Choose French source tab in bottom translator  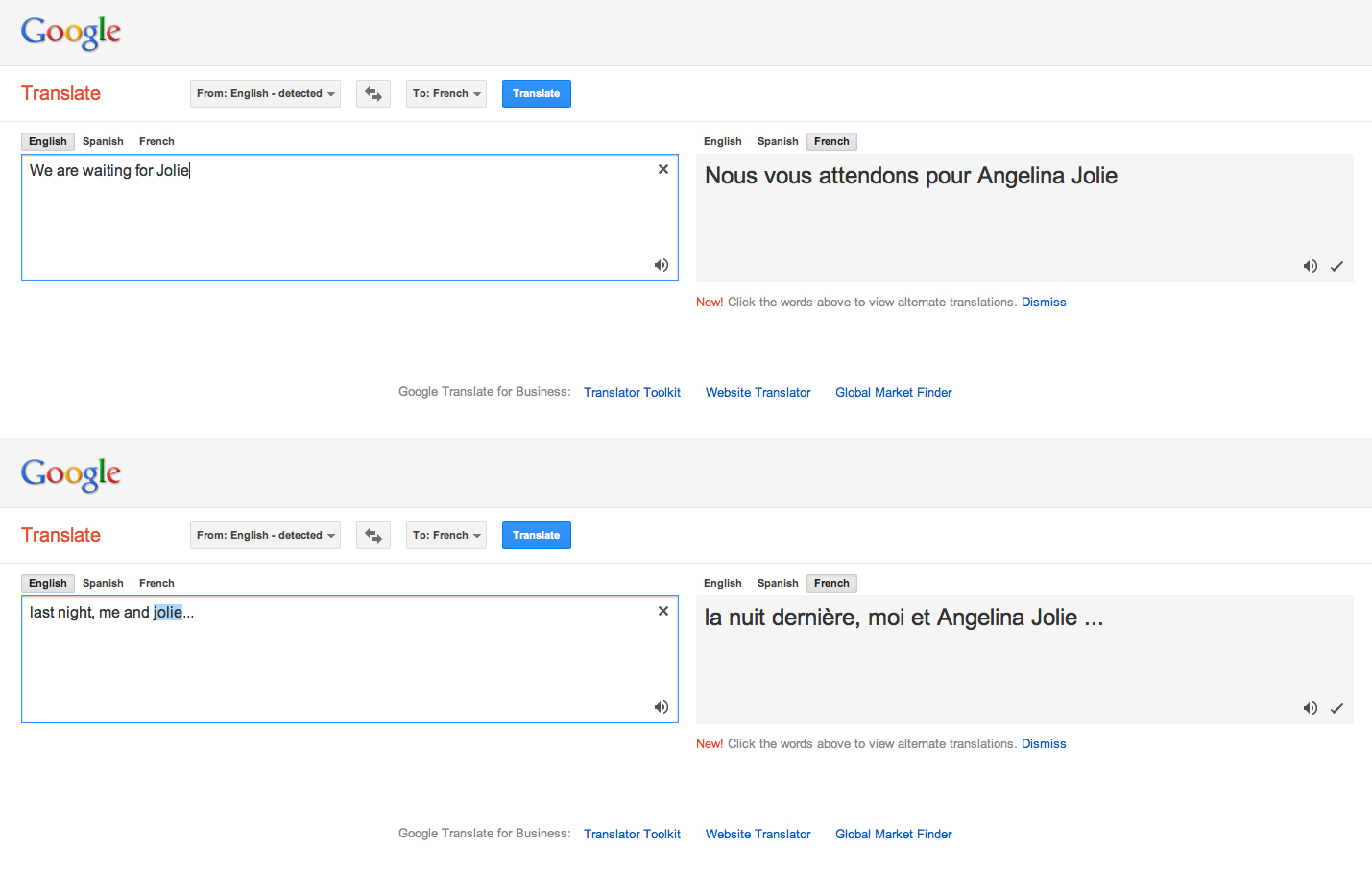click(x=156, y=583)
